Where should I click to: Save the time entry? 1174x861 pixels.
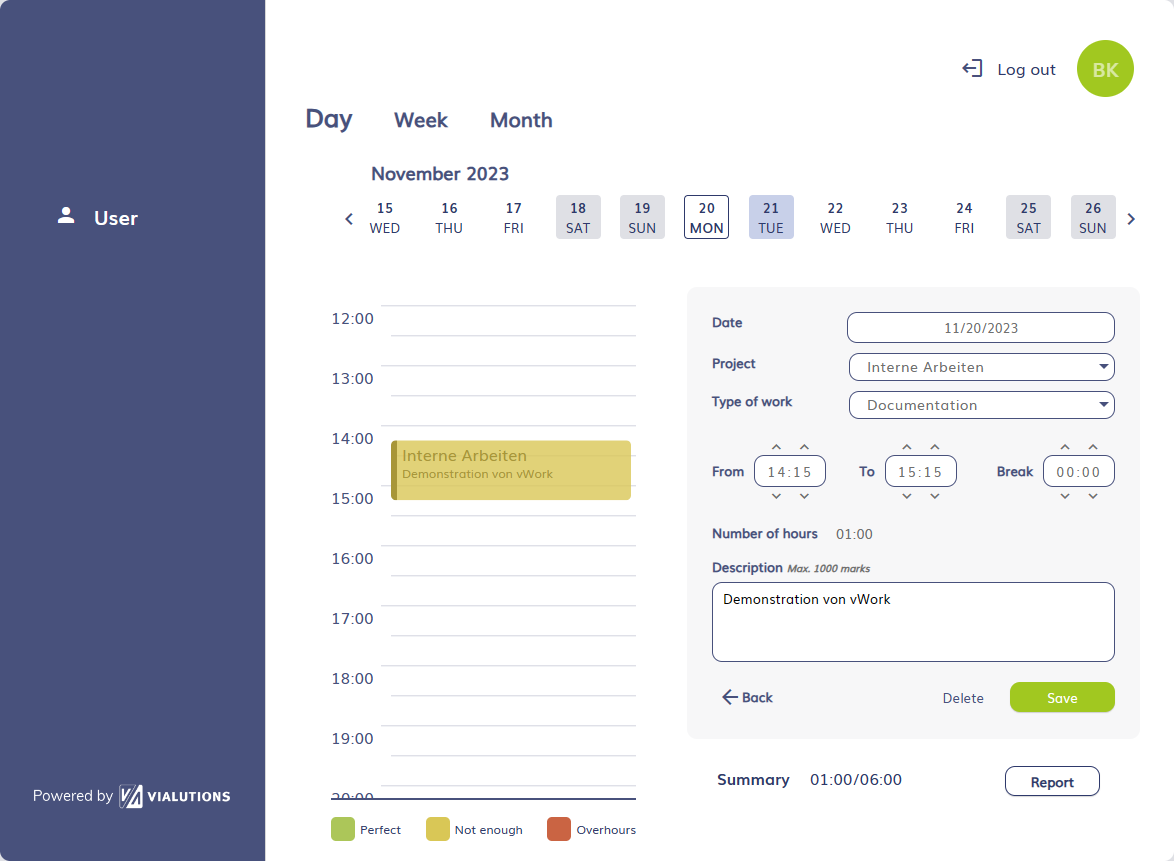click(x=1062, y=697)
